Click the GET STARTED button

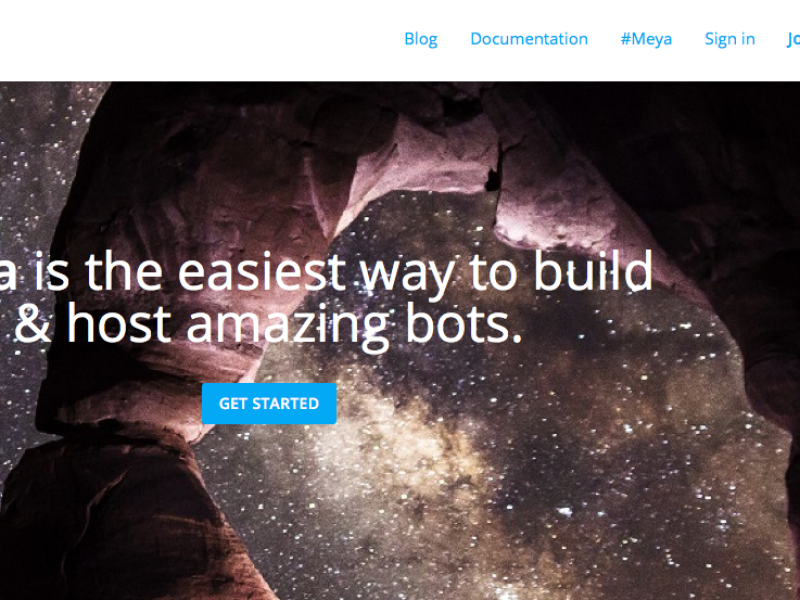click(x=269, y=404)
